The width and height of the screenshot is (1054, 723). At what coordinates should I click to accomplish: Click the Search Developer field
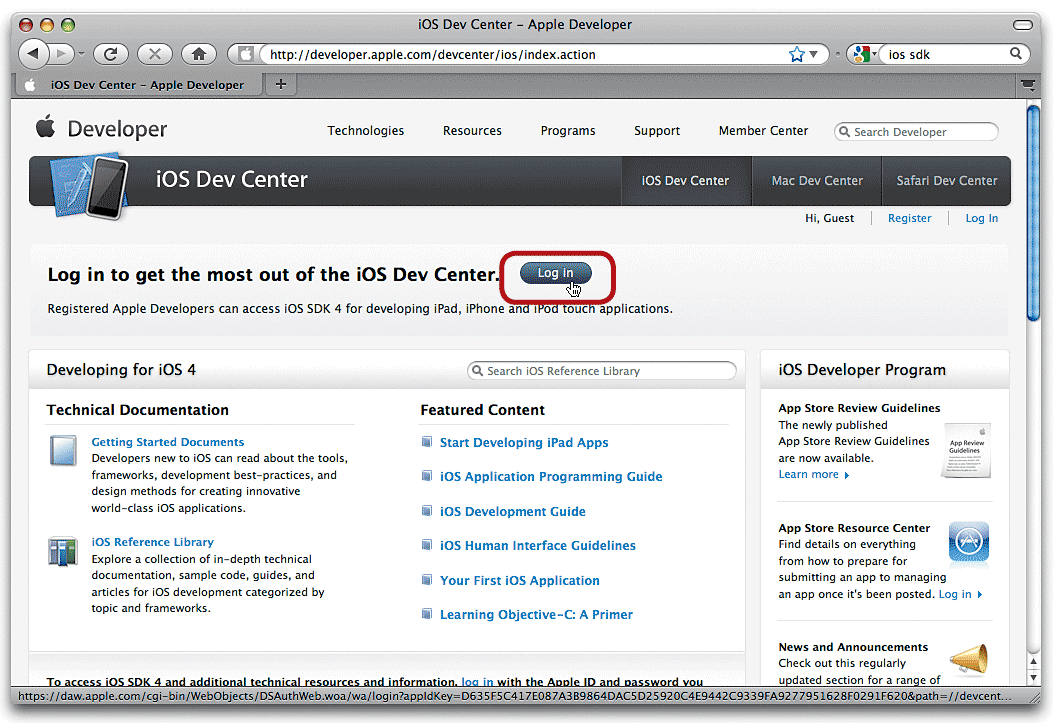(x=916, y=132)
